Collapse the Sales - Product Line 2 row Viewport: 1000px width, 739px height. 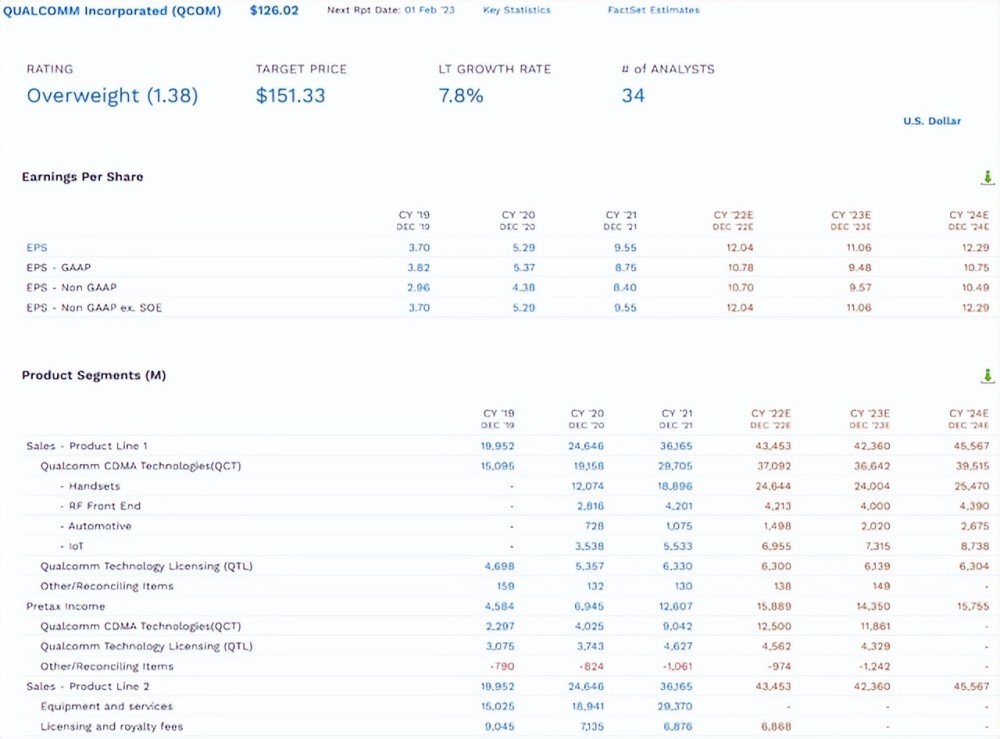(x=87, y=686)
